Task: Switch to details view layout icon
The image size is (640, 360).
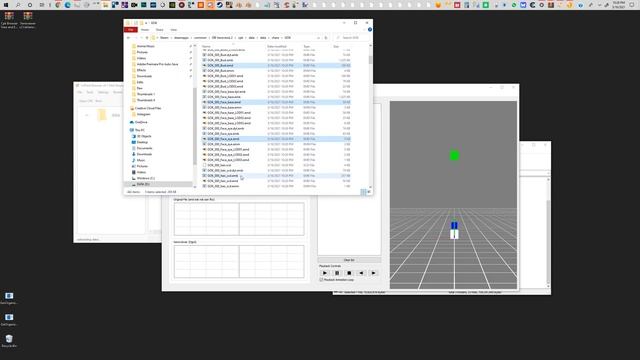Action: pos(363,192)
